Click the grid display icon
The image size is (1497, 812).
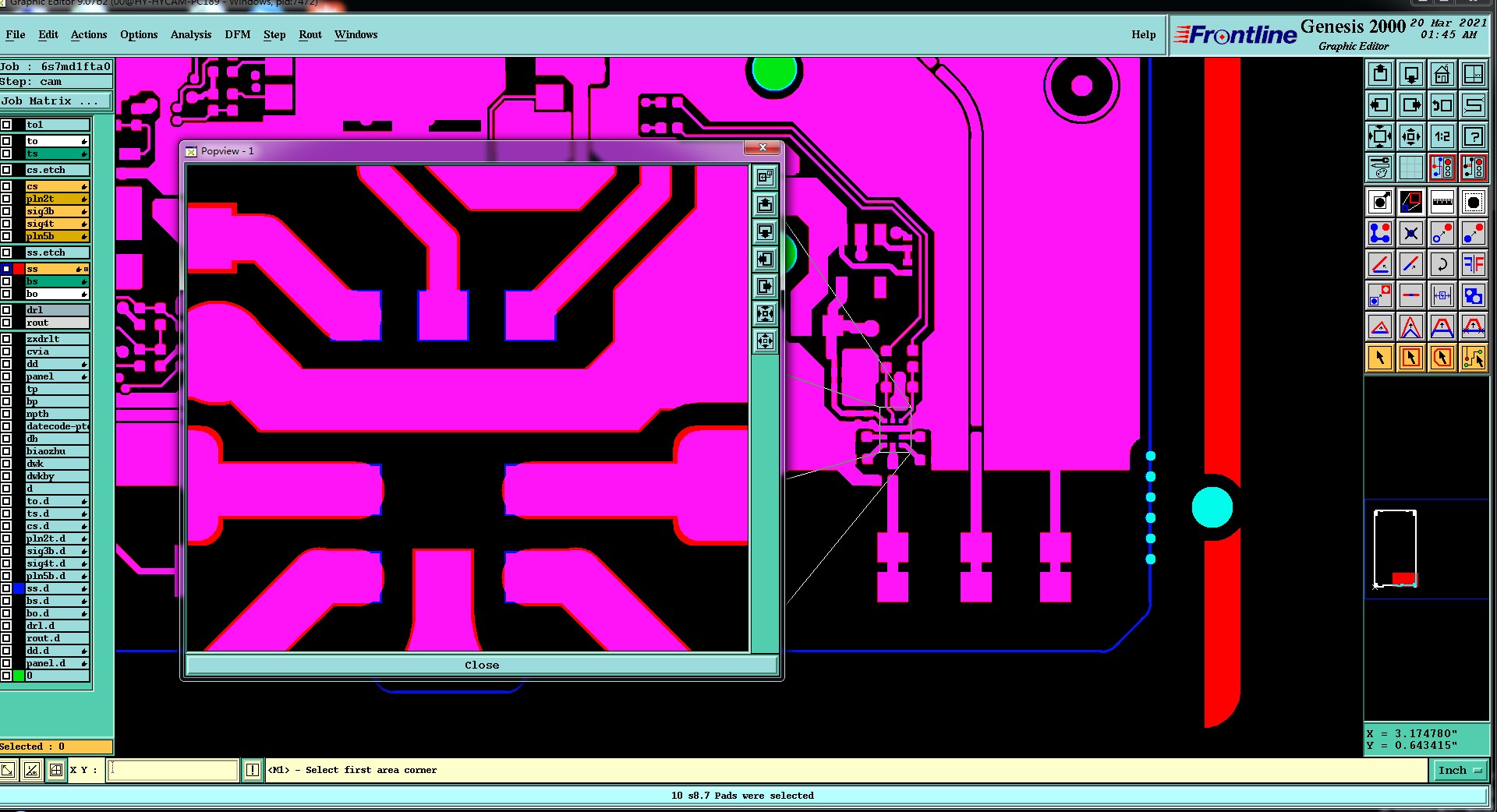point(1410,168)
